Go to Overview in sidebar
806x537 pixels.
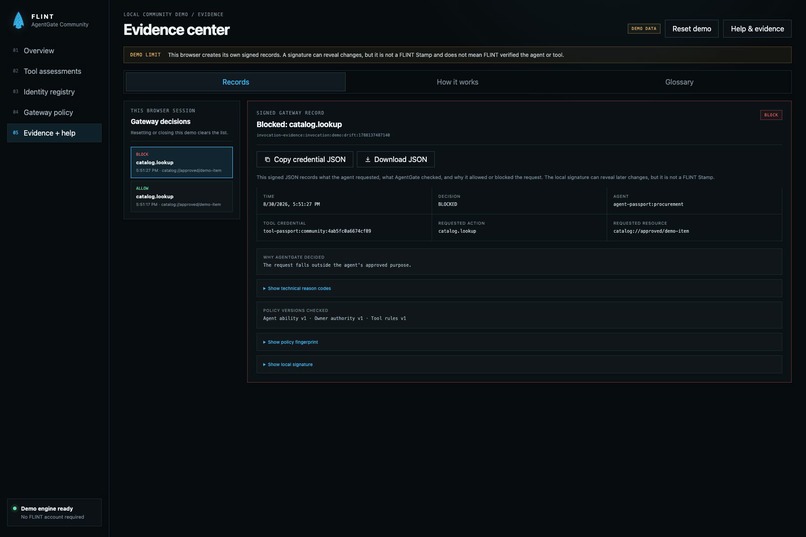pos(54,51)
